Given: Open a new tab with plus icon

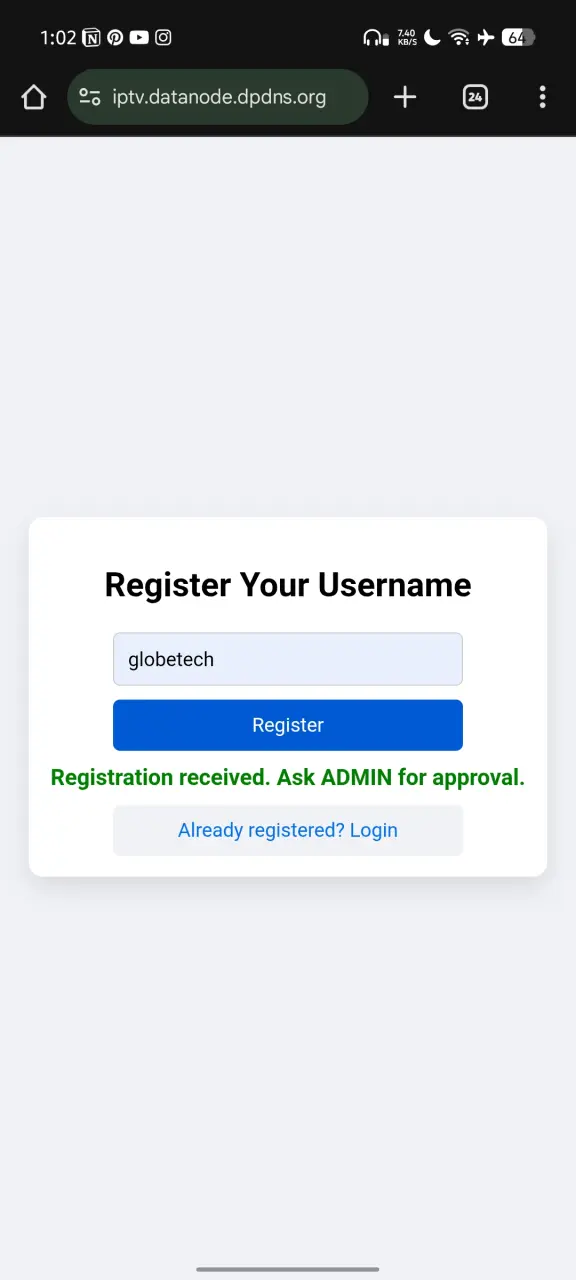Looking at the screenshot, I should point(404,97).
